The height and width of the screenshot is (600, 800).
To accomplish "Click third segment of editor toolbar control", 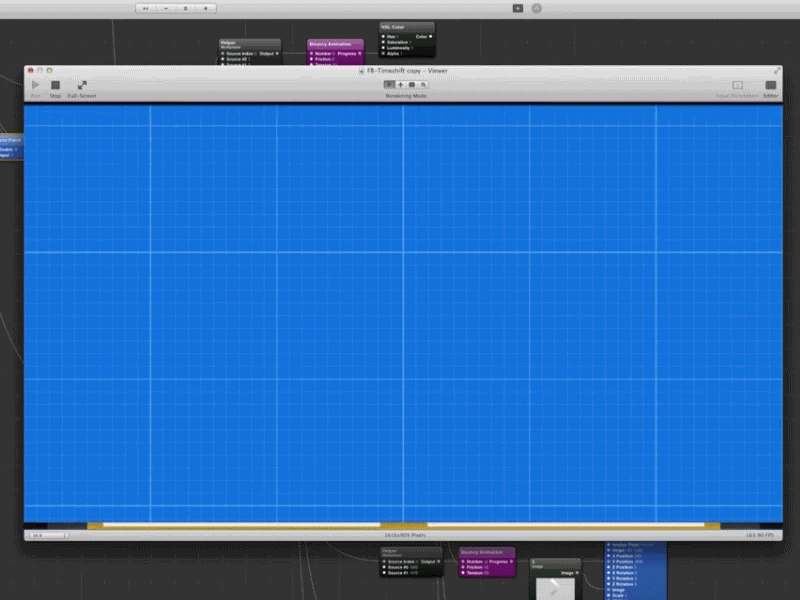I will pyautogui.click(x=186, y=8).
